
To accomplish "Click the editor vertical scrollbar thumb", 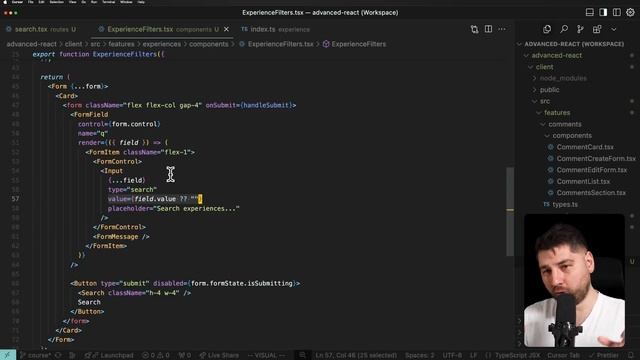I will click(510, 211).
